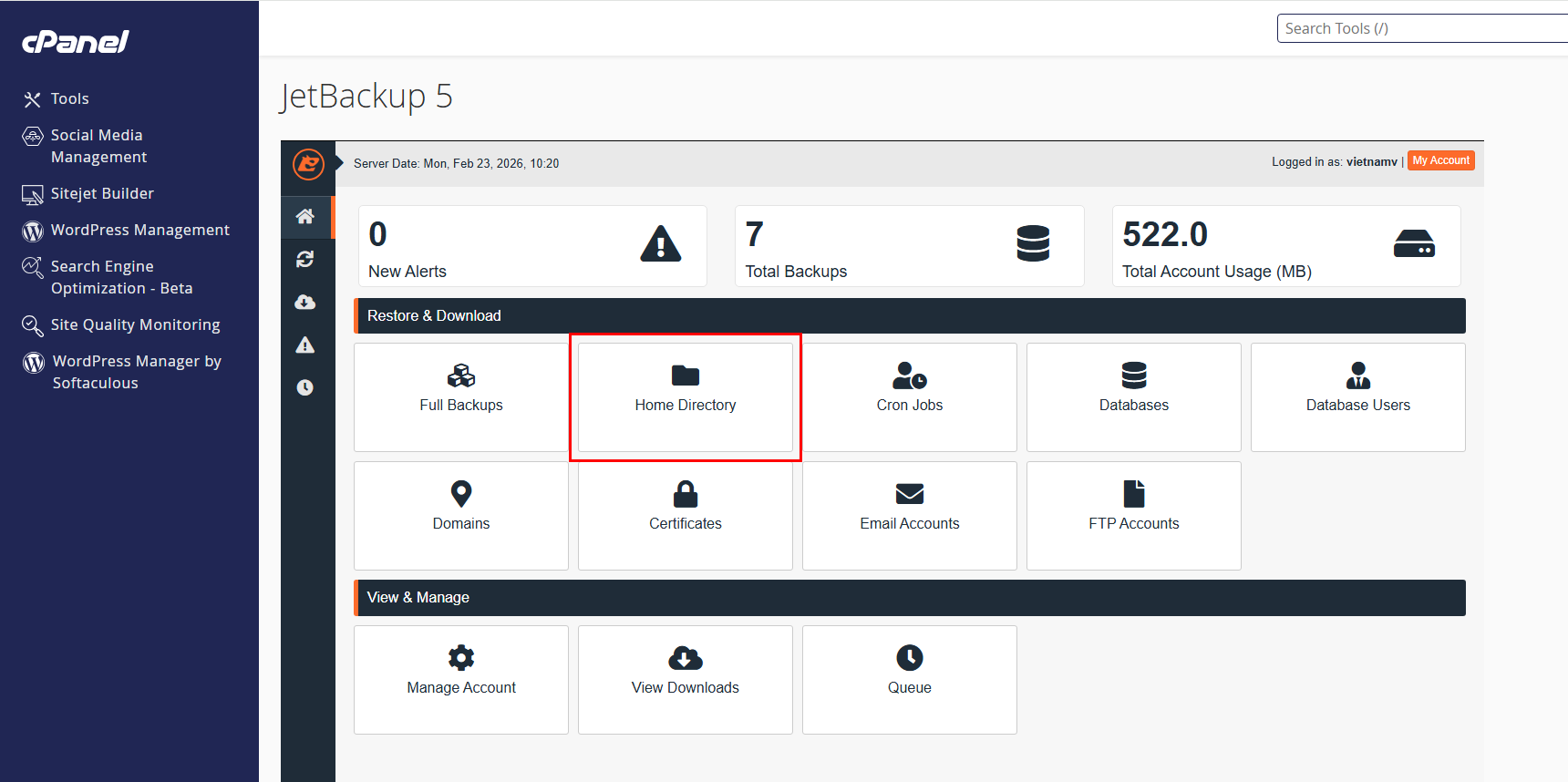Click the My Account button
The width and height of the screenshot is (1568, 782).
pos(1441,160)
